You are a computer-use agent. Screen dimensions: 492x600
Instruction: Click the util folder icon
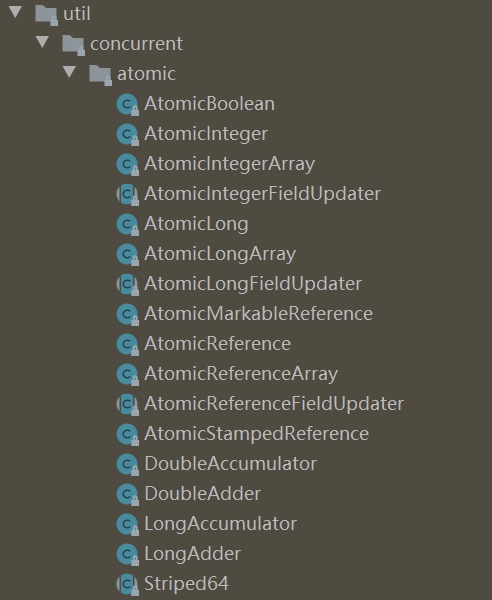click(46, 15)
